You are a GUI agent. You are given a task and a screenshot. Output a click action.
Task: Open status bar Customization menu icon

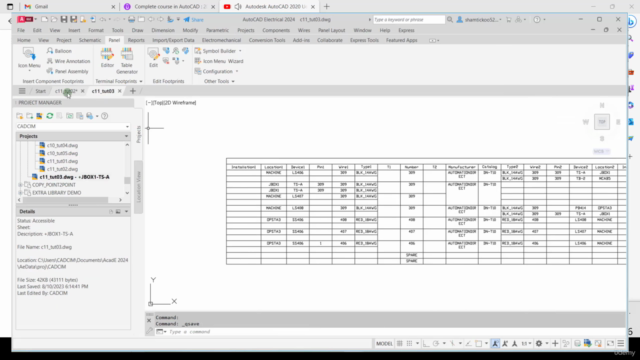620,344
